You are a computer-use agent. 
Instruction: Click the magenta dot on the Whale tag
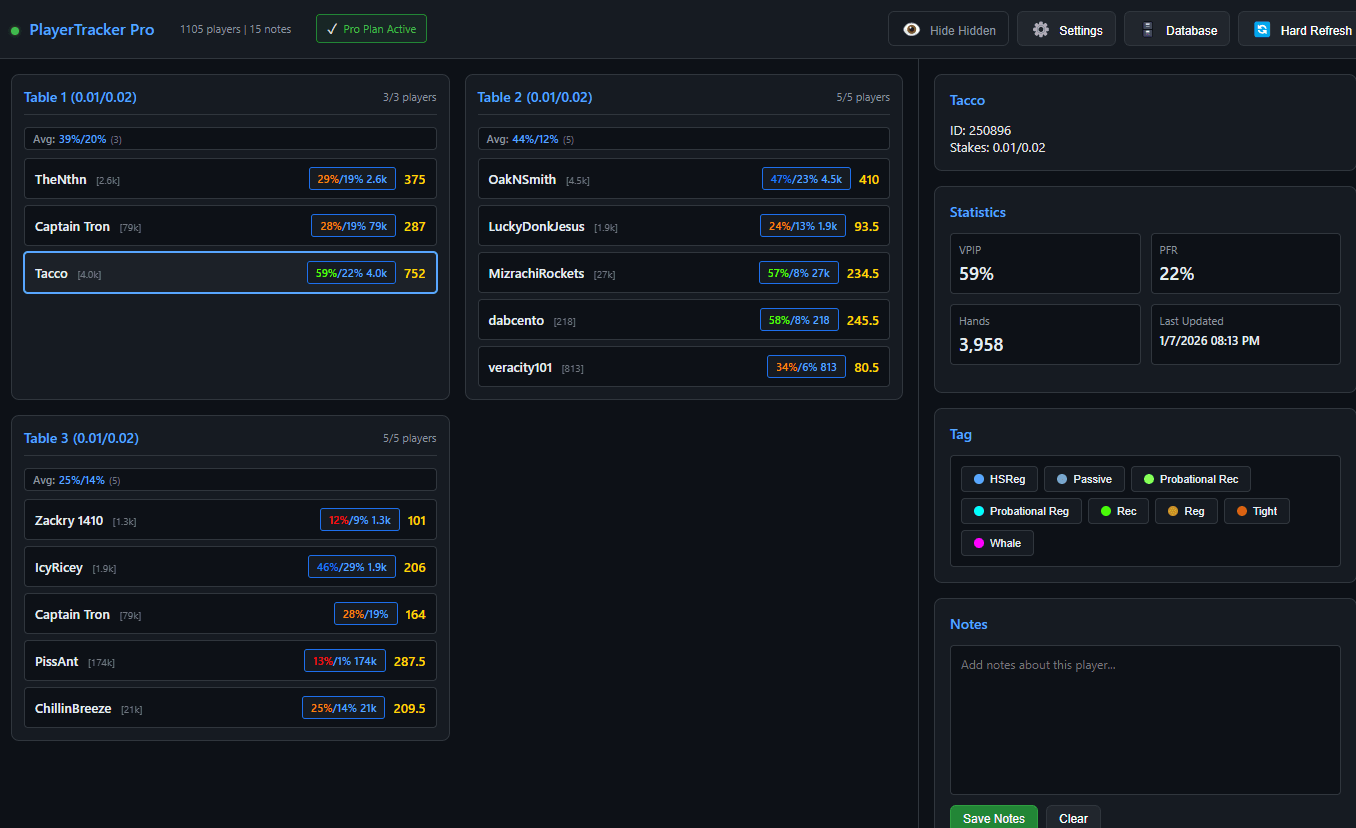(x=977, y=543)
